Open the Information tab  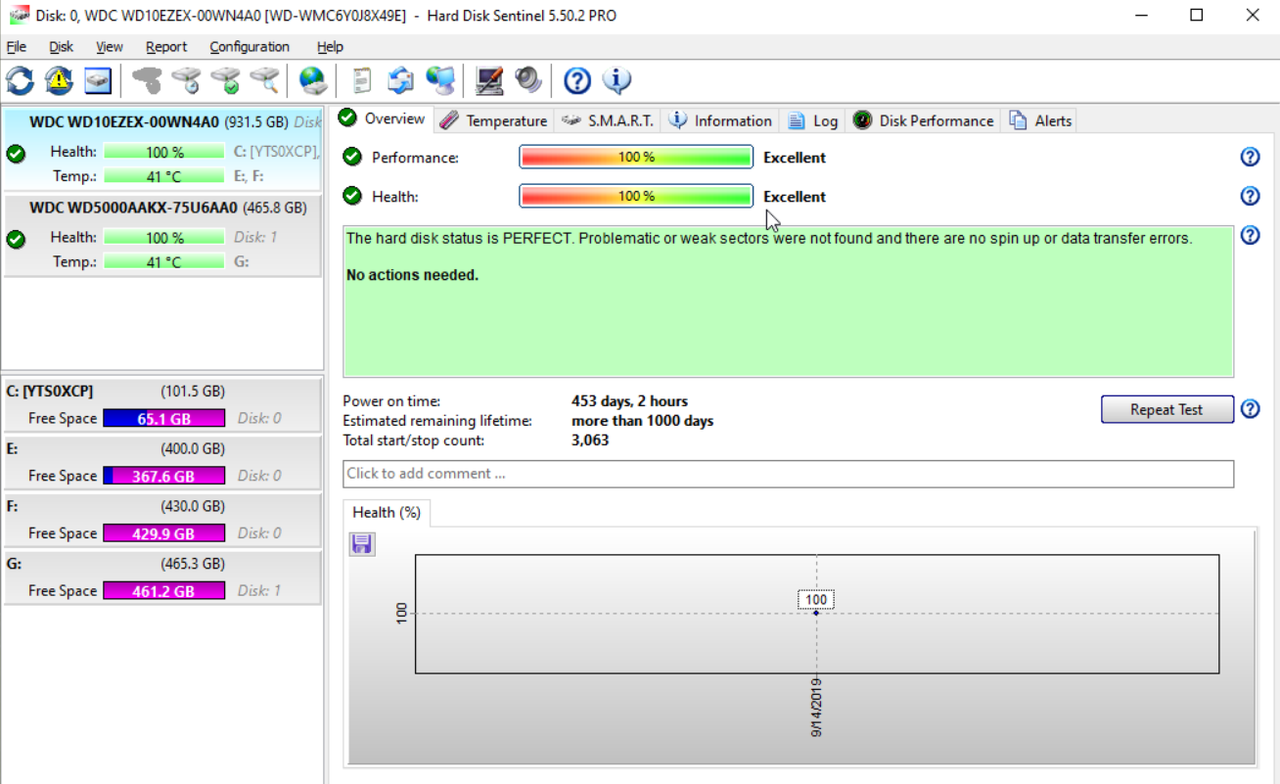pyautogui.click(x=721, y=121)
